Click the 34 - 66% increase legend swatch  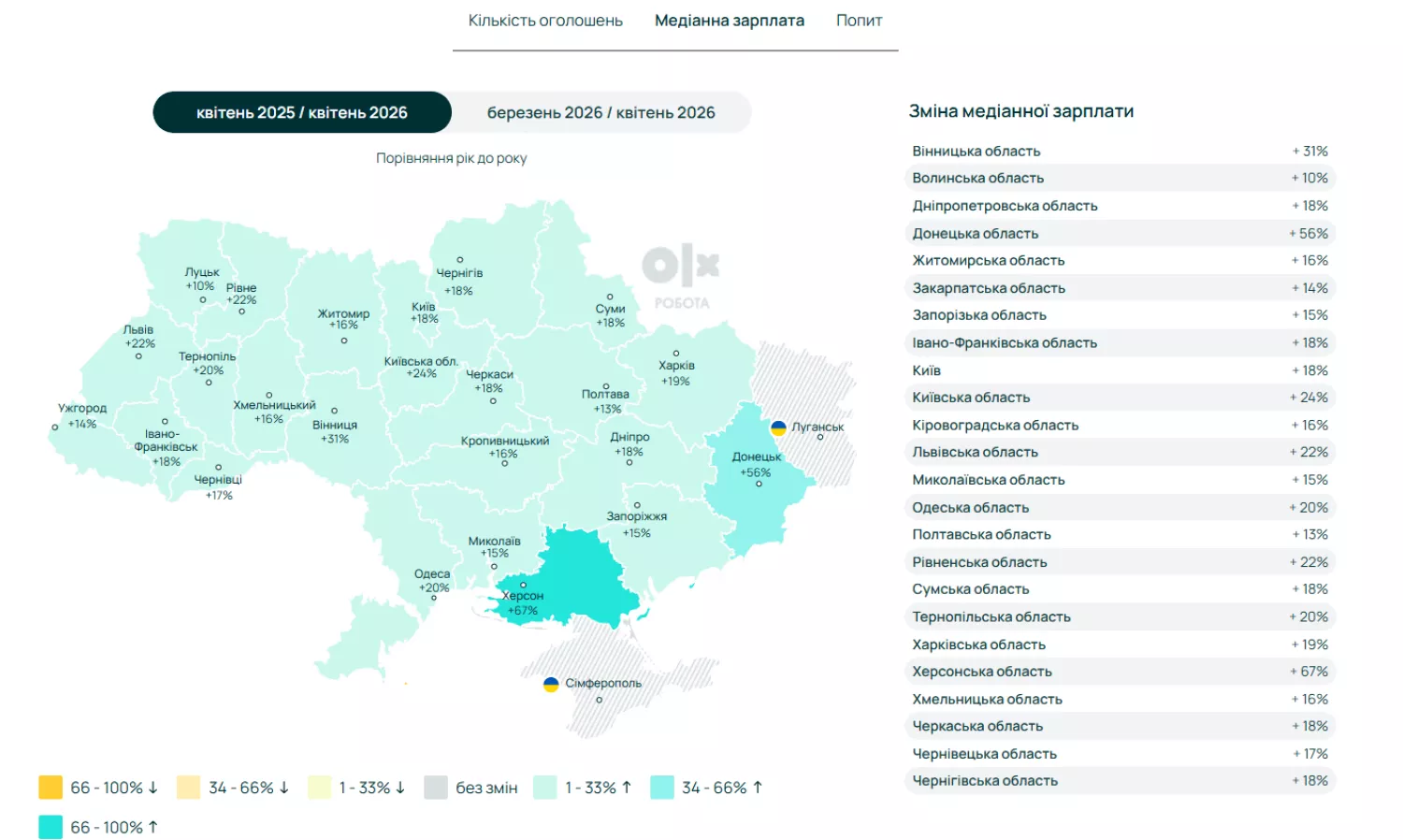(662, 788)
